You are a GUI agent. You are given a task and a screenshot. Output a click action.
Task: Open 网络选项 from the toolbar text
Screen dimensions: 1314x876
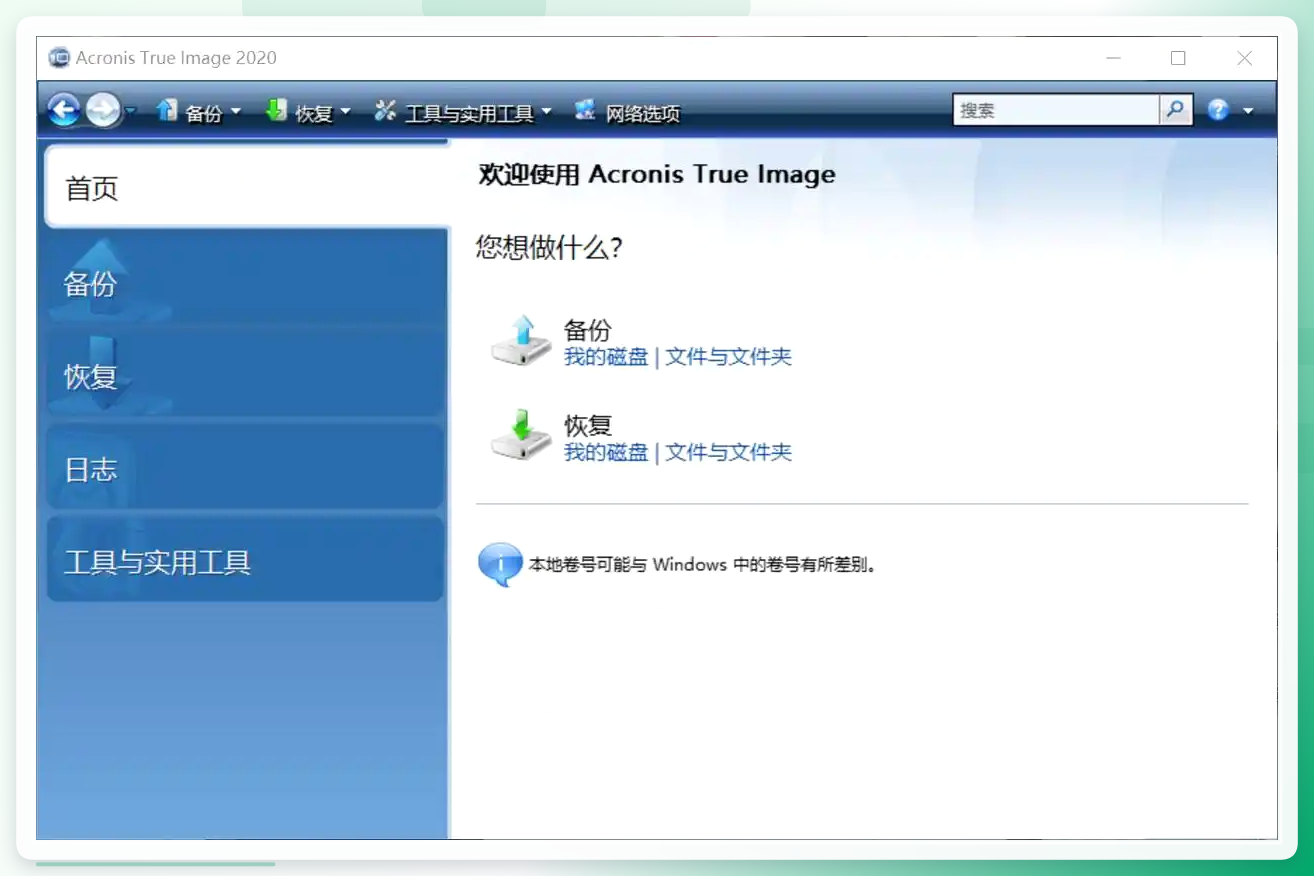click(x=642, y=113)
